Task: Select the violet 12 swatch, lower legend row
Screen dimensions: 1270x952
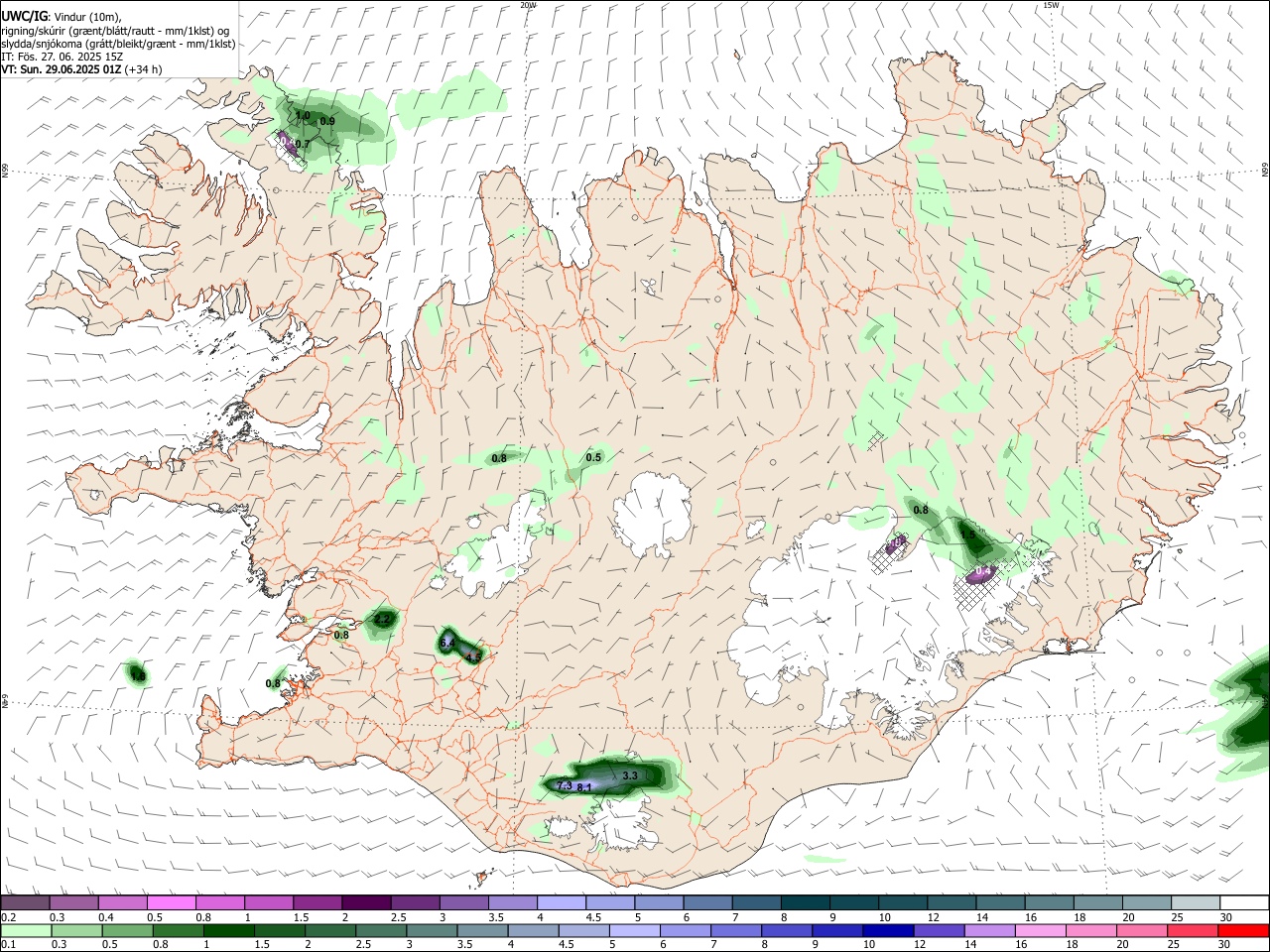Action: (x=940, y=930)
